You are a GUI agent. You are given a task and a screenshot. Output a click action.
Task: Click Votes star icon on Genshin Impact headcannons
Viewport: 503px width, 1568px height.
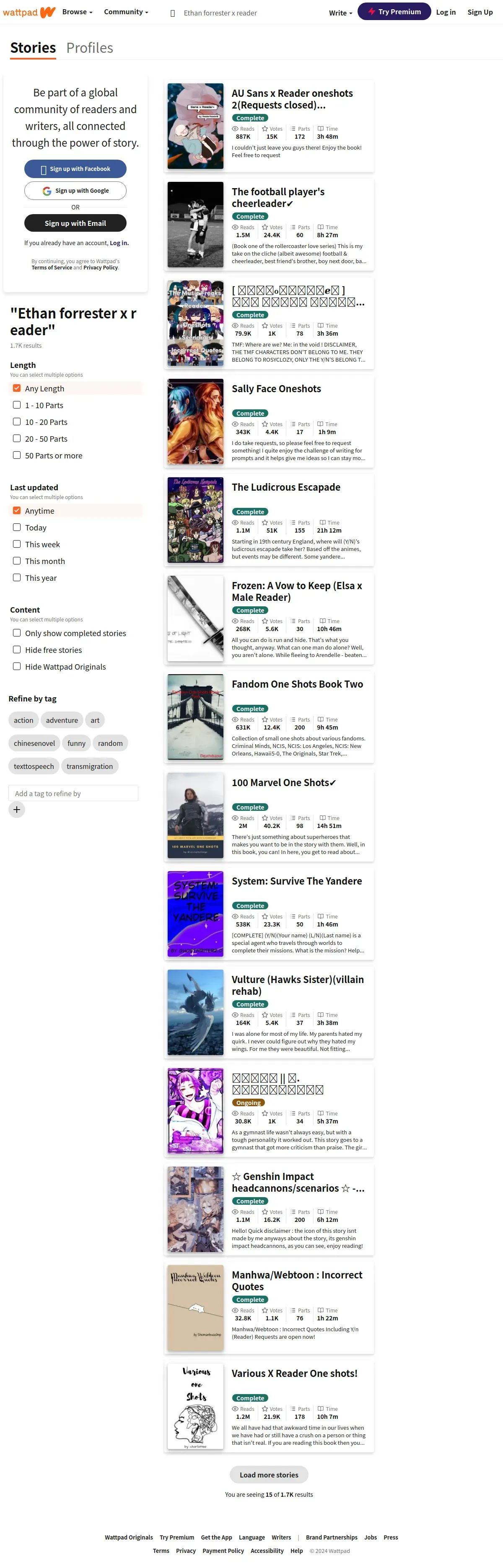click(x=265, y=1212)
